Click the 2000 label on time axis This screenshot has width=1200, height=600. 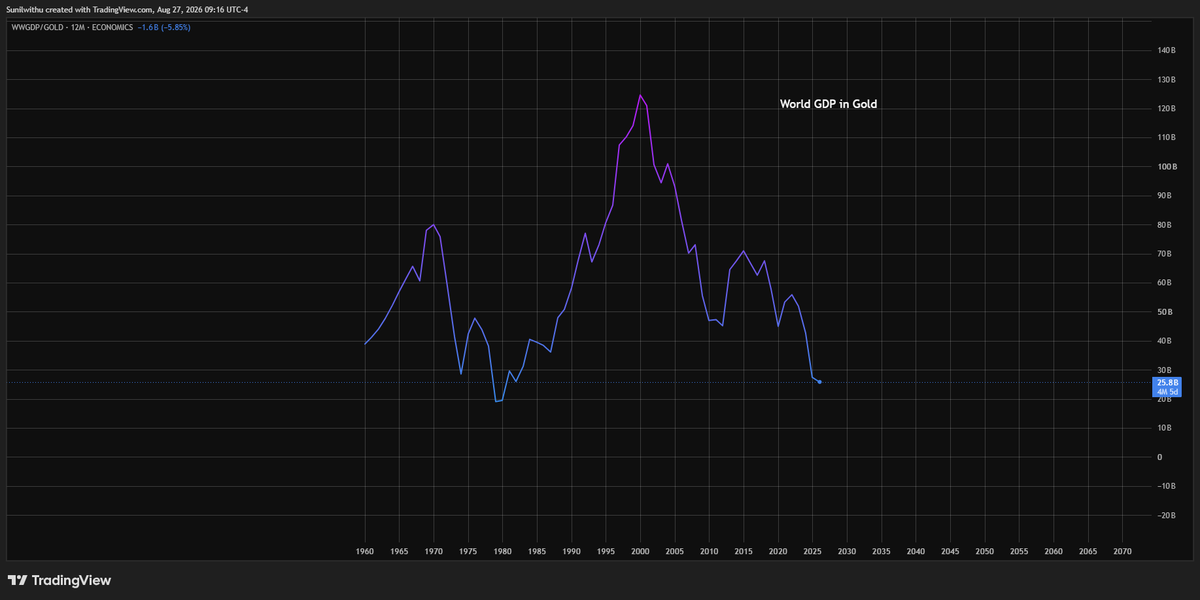click(x=640, y=551)
